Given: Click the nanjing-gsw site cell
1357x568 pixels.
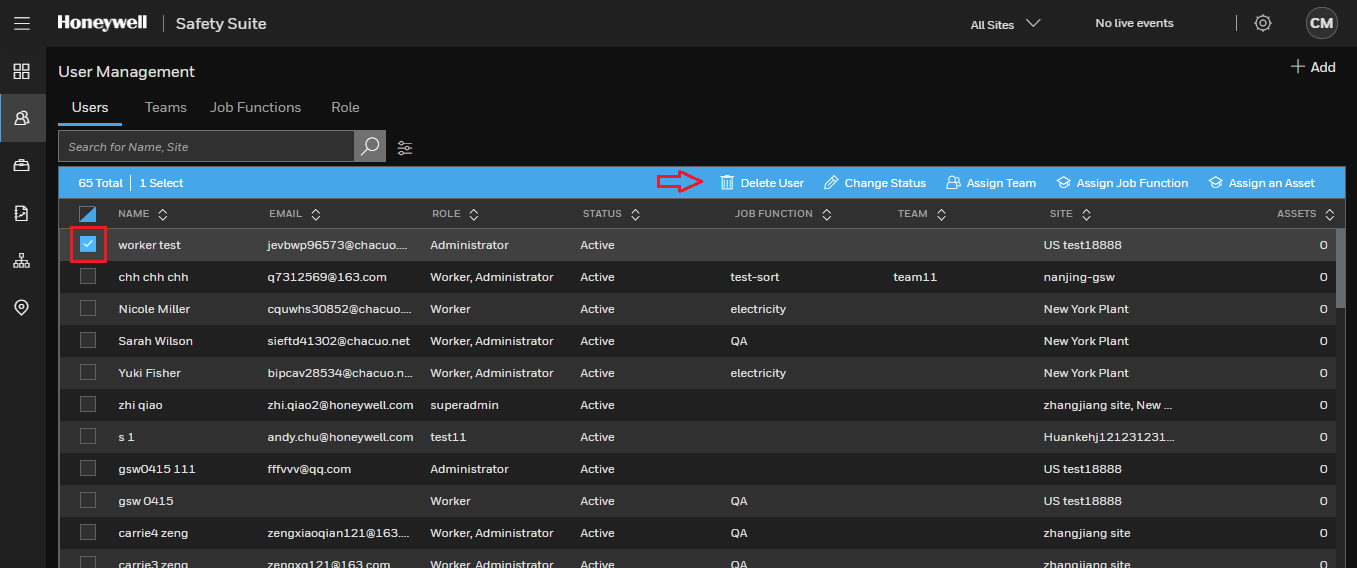Looking at the screenshot, I should click(x=1079, y=277).
